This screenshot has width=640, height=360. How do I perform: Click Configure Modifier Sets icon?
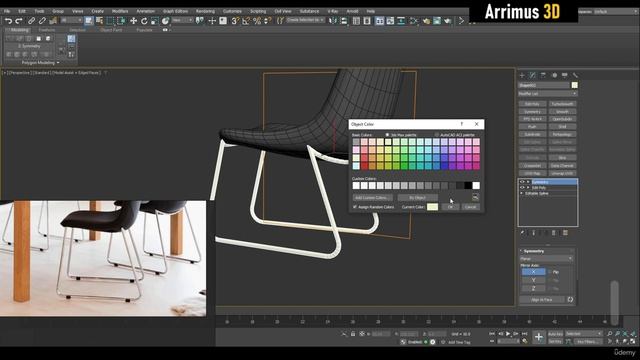(565, 233)
